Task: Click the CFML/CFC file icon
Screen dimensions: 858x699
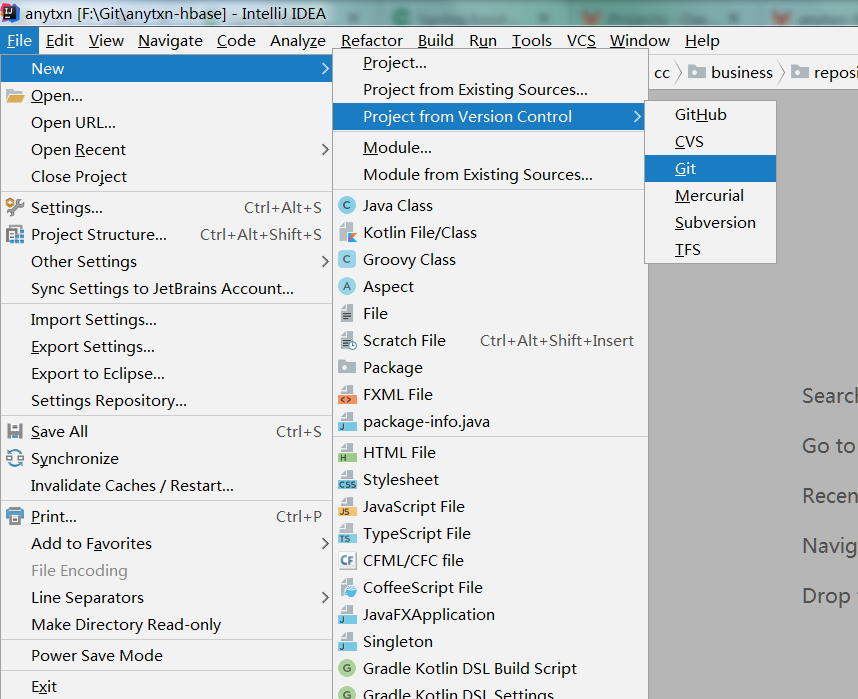Action: 347,561
